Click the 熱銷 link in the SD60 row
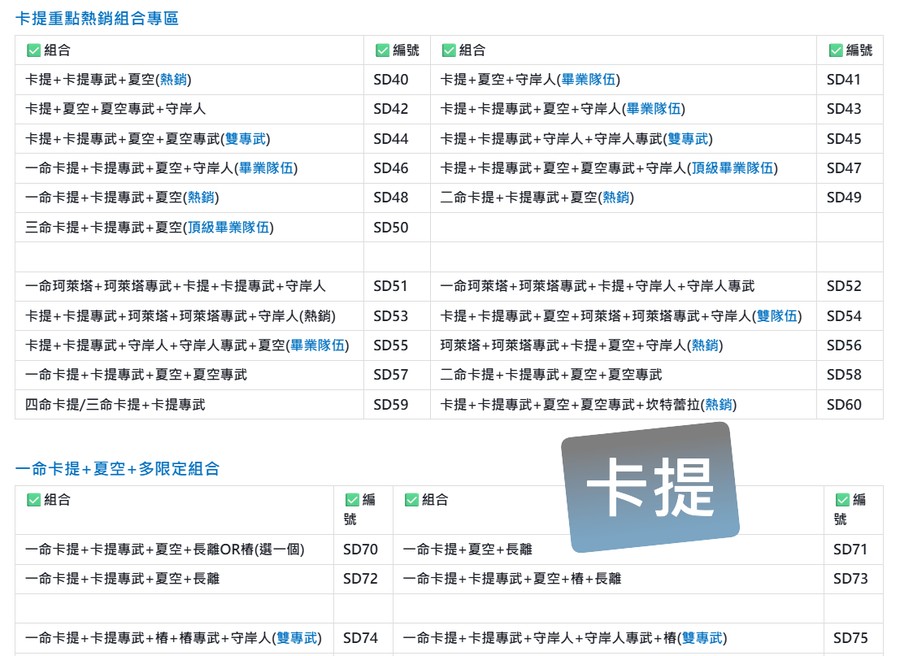Viewport: 900px width, 656px height. (719, 405)
